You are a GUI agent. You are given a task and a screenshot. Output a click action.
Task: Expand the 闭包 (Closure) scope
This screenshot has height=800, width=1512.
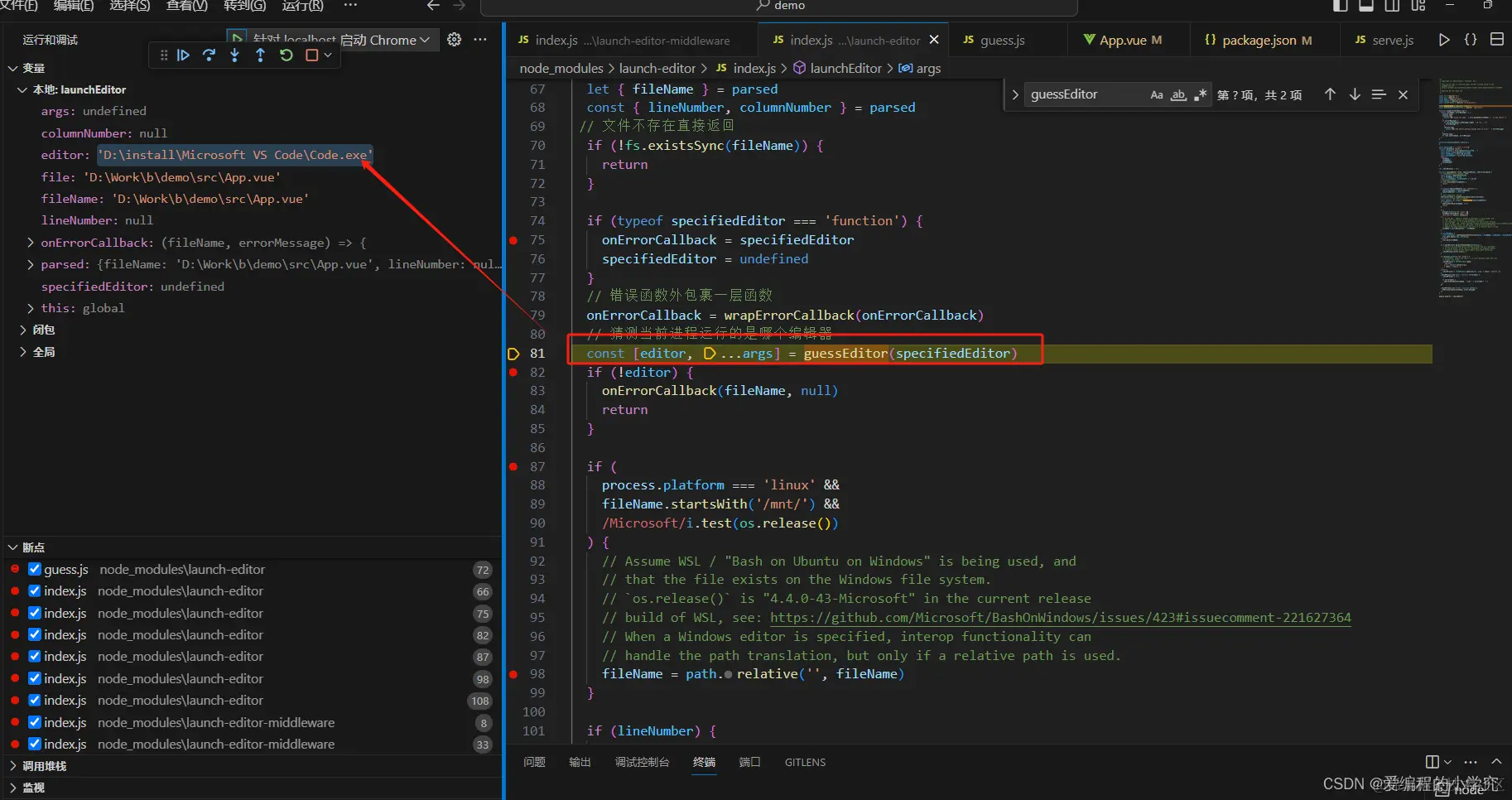pos(22,330)
